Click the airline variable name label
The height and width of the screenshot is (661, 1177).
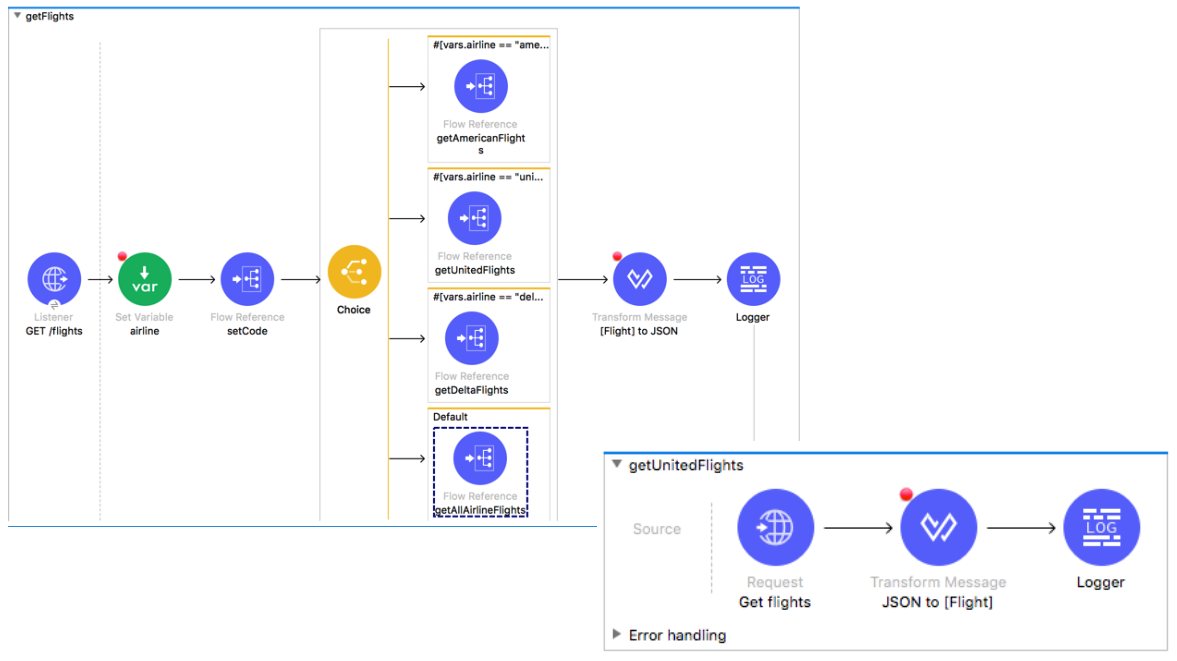coord(144,331)
